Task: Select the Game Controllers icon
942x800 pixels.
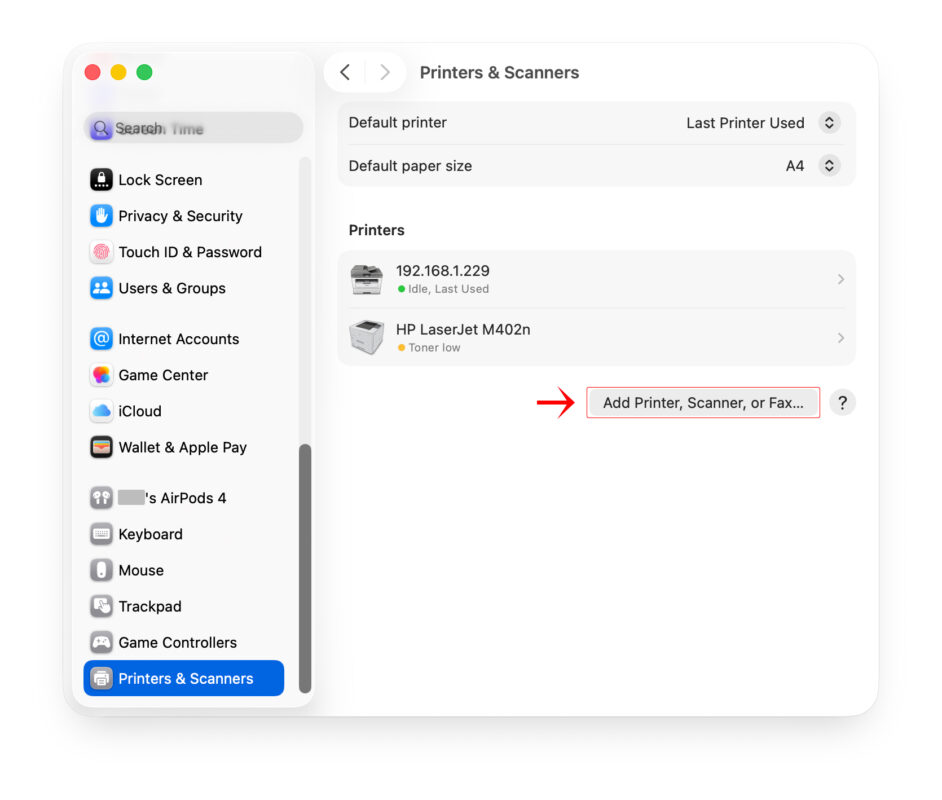Action: point(101,642)
